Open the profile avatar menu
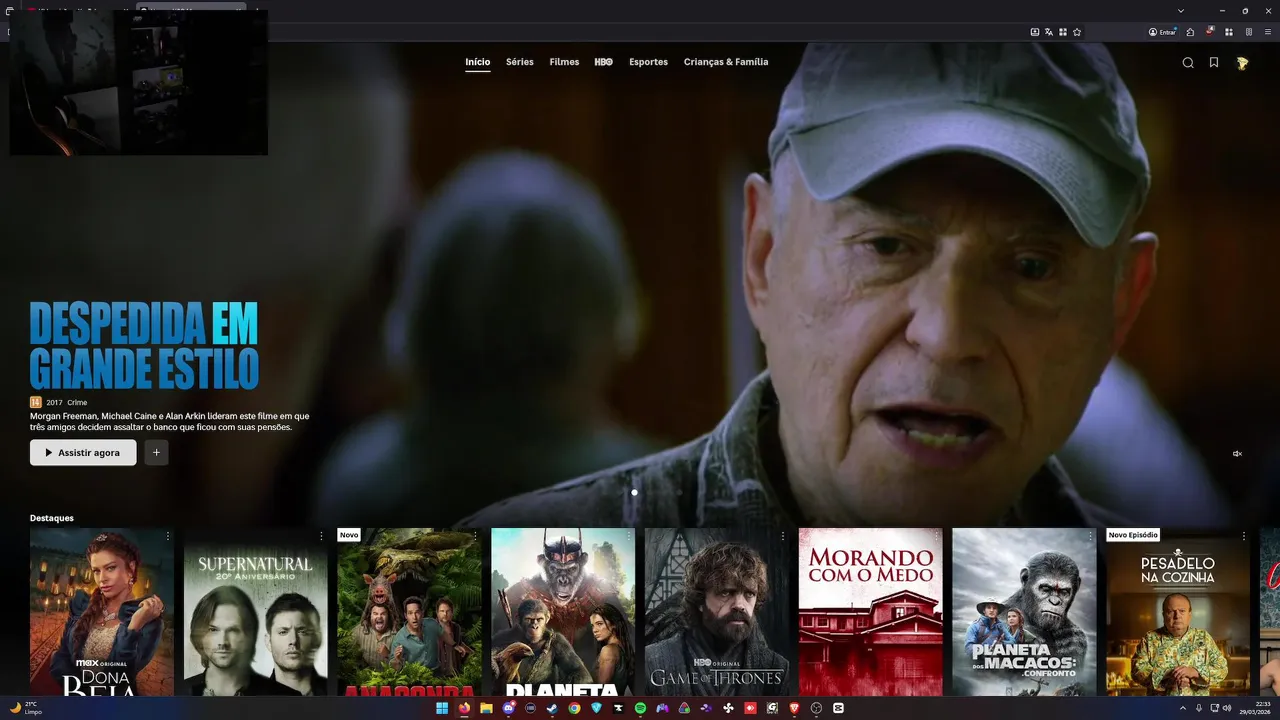The image size is (1280, 720). [1242, 62]
